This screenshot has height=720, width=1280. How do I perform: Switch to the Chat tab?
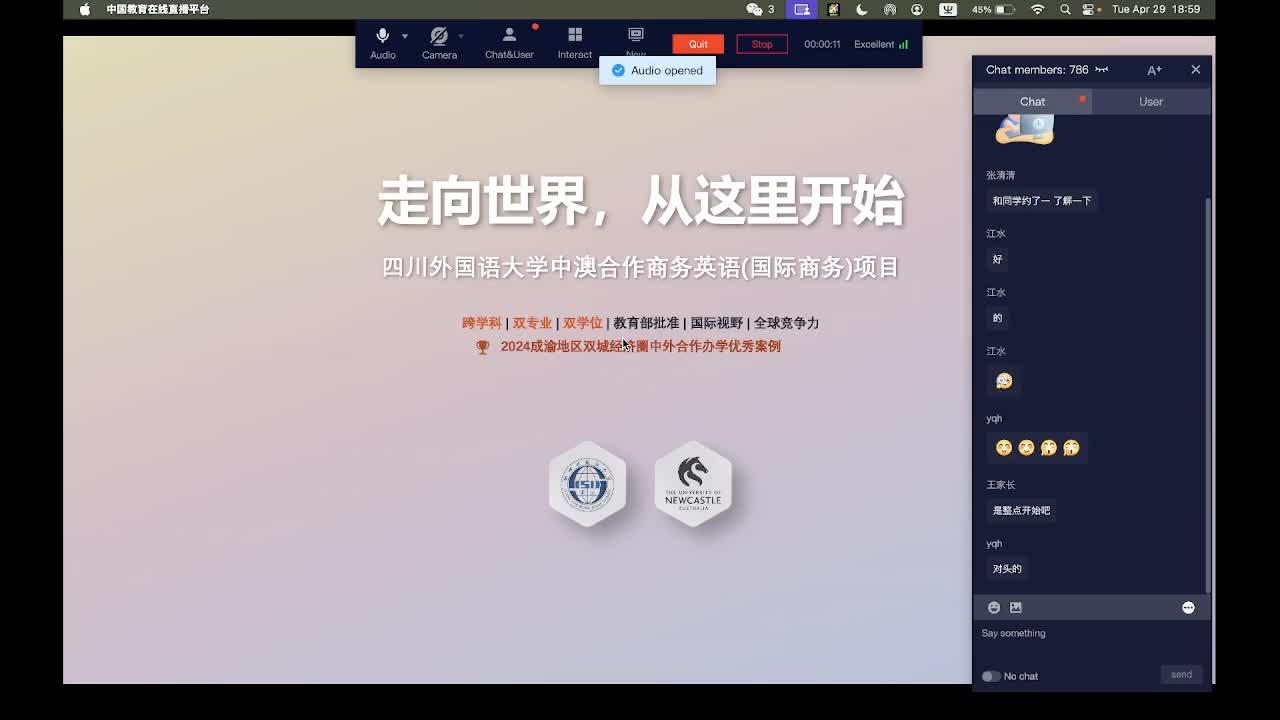tap(1032, 101)
